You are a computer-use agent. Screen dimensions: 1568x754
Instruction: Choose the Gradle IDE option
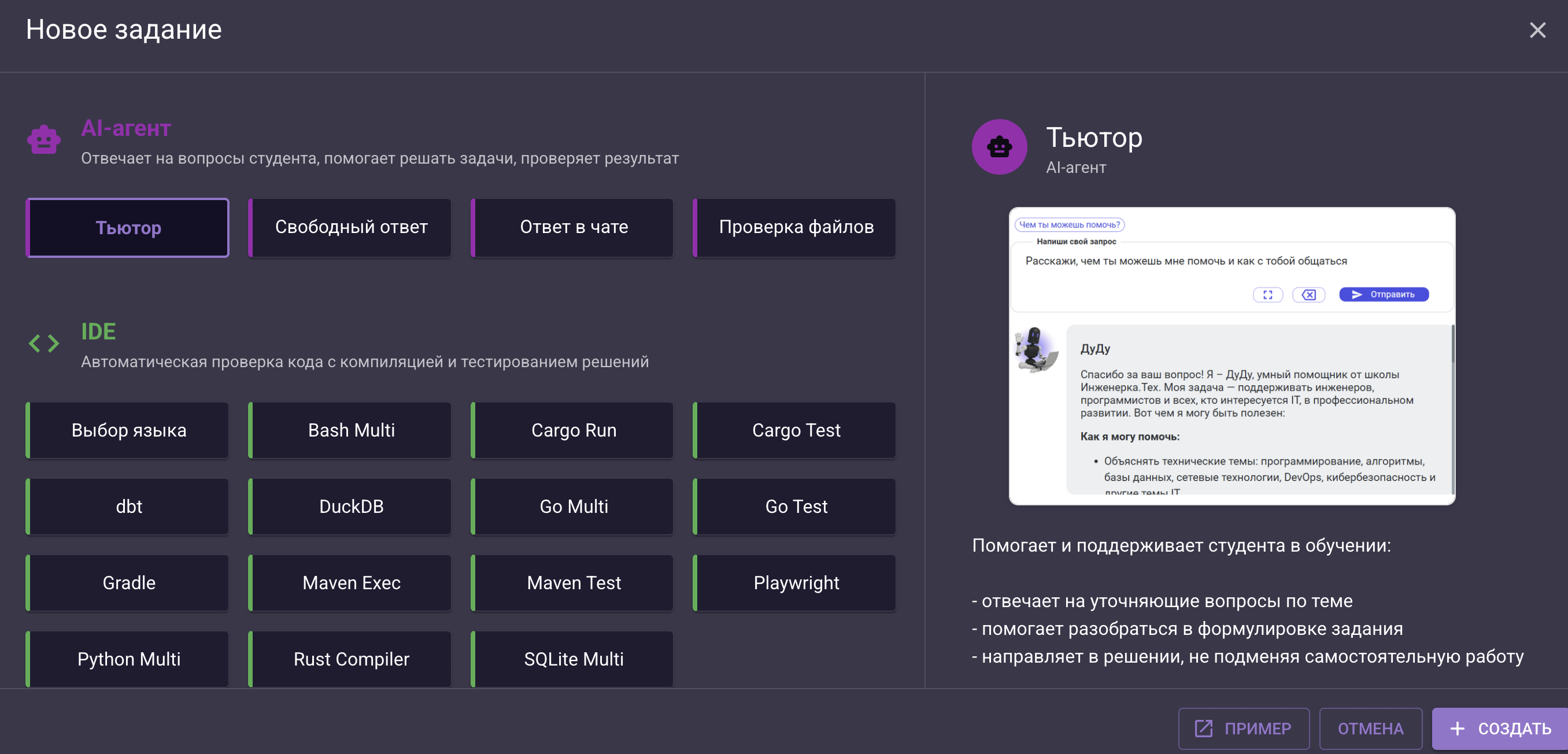128,583
